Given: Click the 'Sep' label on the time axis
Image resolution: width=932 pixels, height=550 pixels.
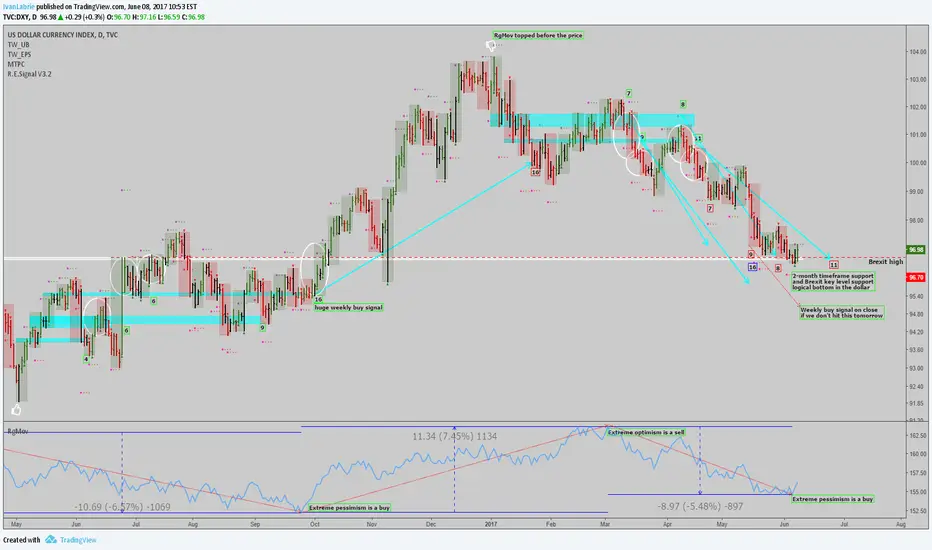Looking at the screenshot, I should click(x=255, y=524).
